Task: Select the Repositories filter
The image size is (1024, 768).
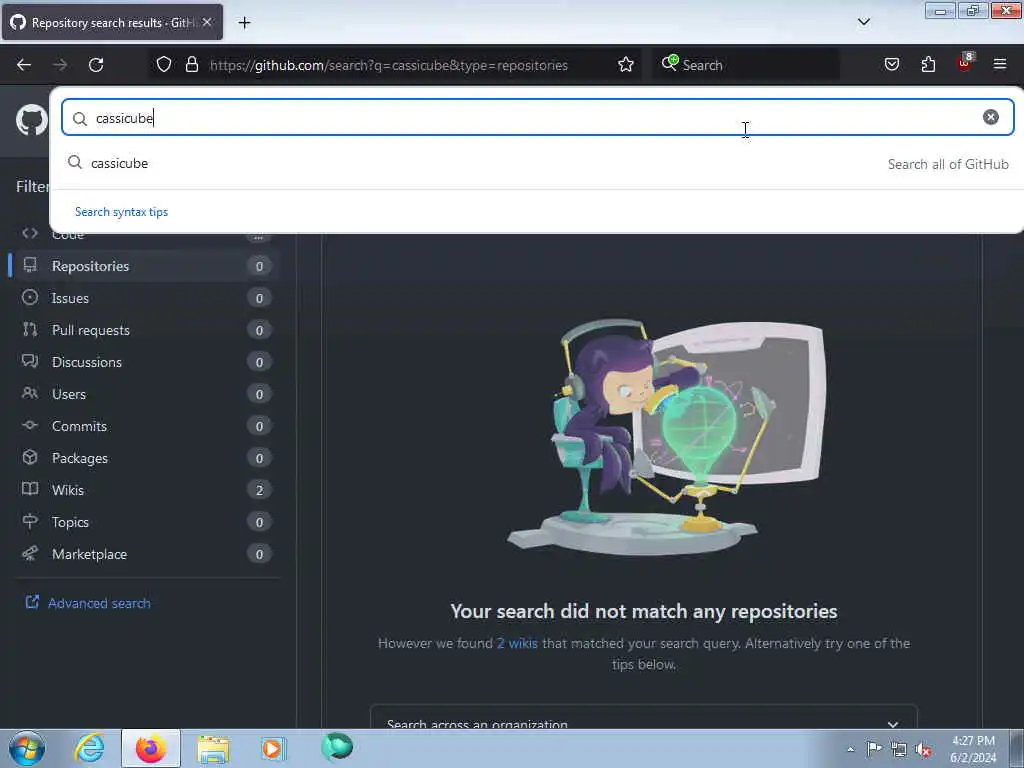Action: pos(145,266)
